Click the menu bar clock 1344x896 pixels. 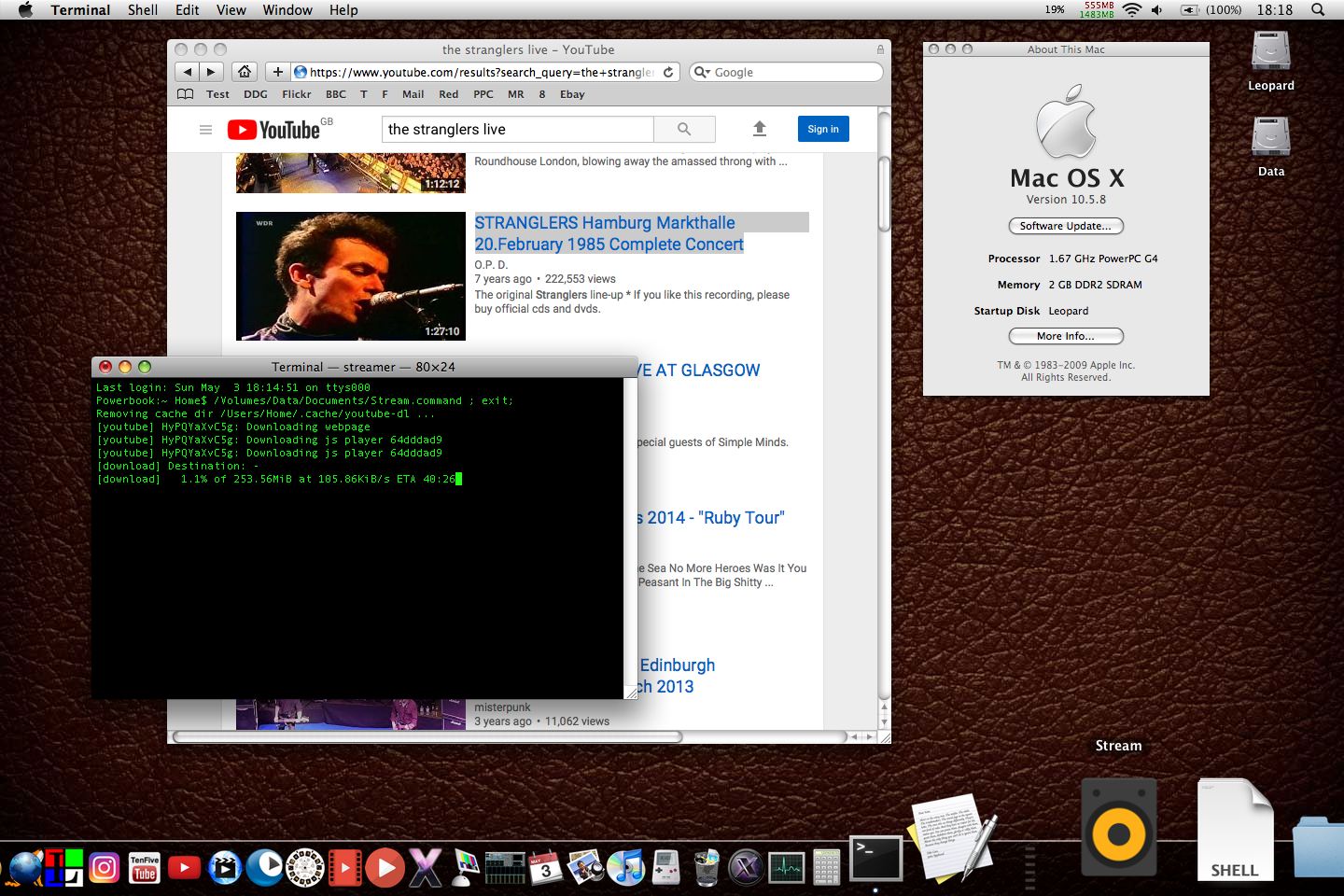1275,9
